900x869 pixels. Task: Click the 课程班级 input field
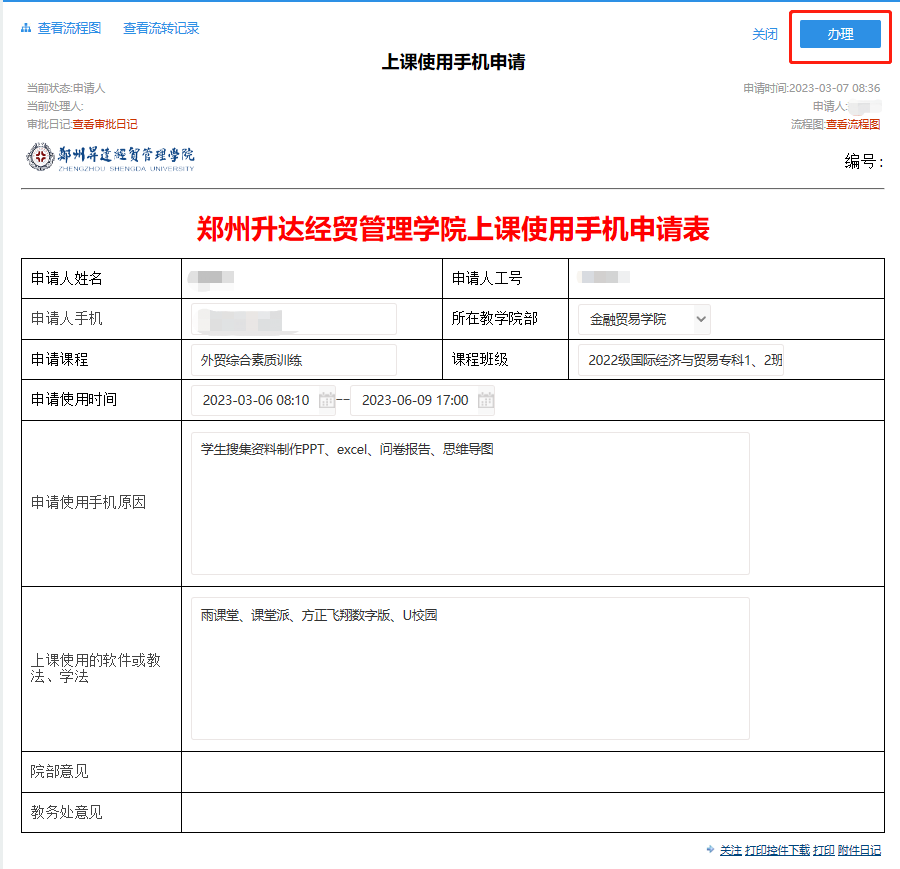[x=681, y=360]
